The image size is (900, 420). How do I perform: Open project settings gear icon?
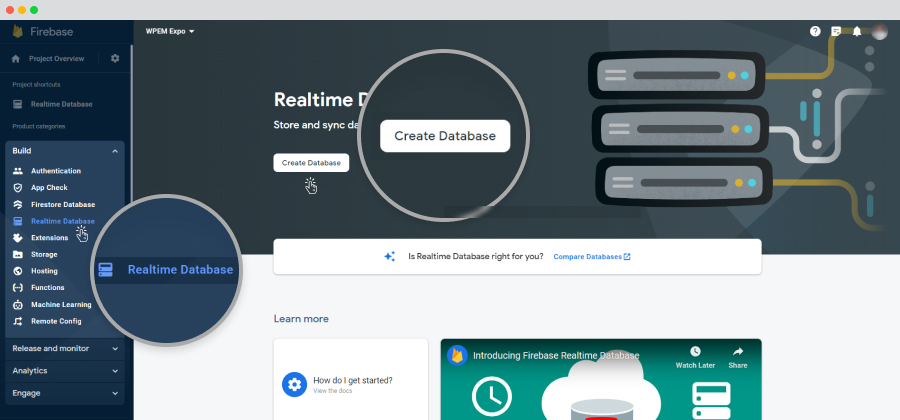point(115,59)
